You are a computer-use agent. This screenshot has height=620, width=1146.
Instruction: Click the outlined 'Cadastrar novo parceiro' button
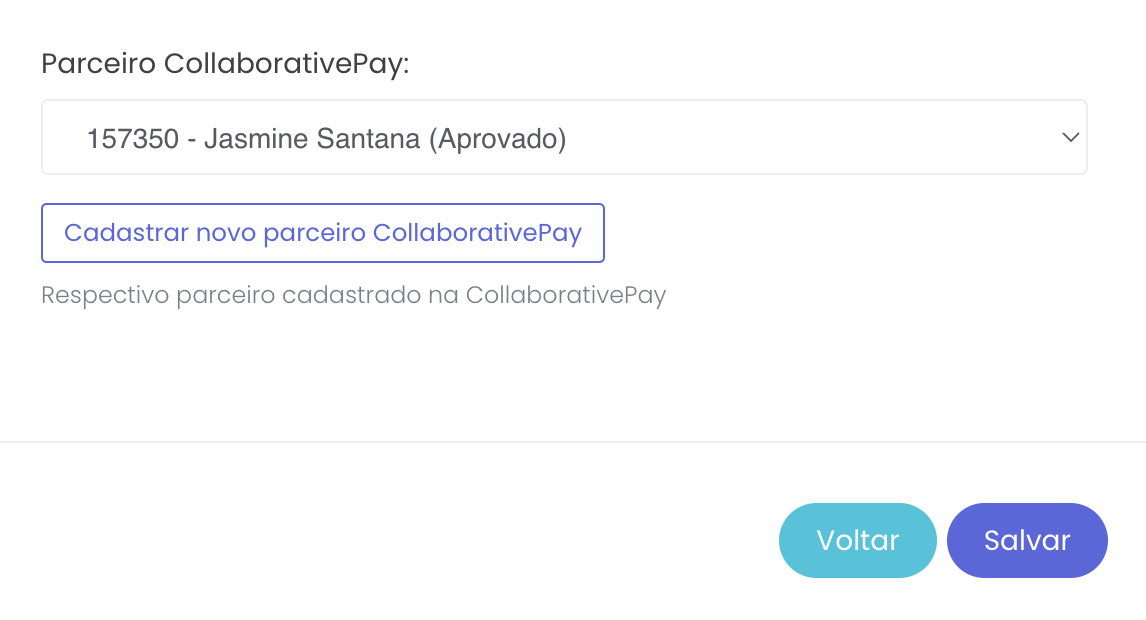pos(323,232)
